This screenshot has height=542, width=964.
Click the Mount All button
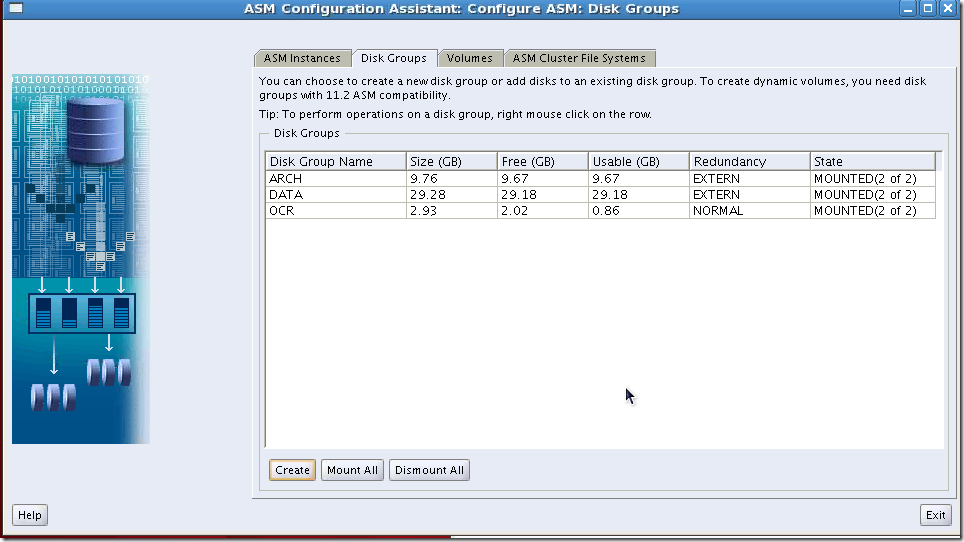point(352,470)
